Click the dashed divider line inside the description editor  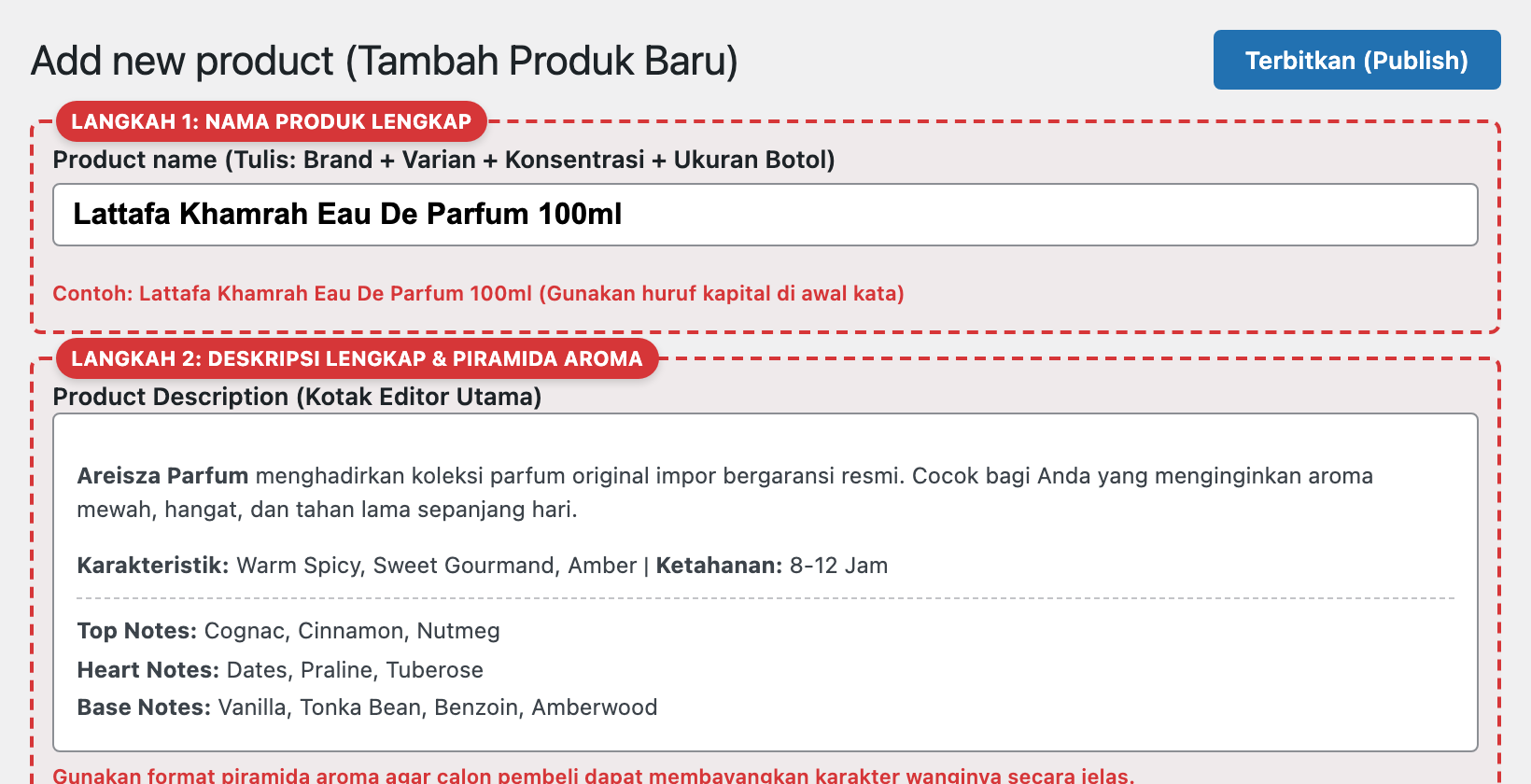pos(765,597)
